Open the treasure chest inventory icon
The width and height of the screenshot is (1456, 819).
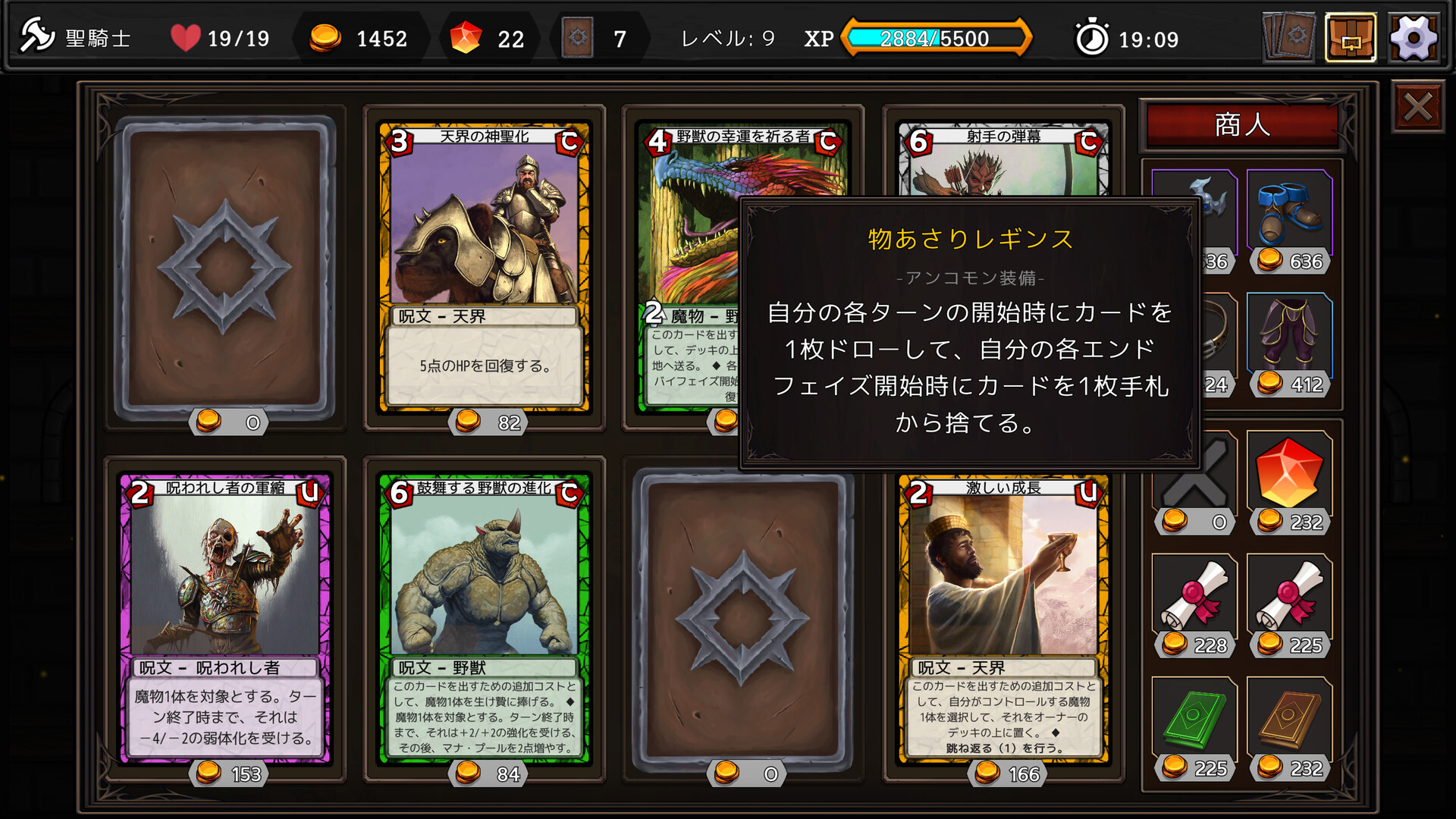(1351, 38)
